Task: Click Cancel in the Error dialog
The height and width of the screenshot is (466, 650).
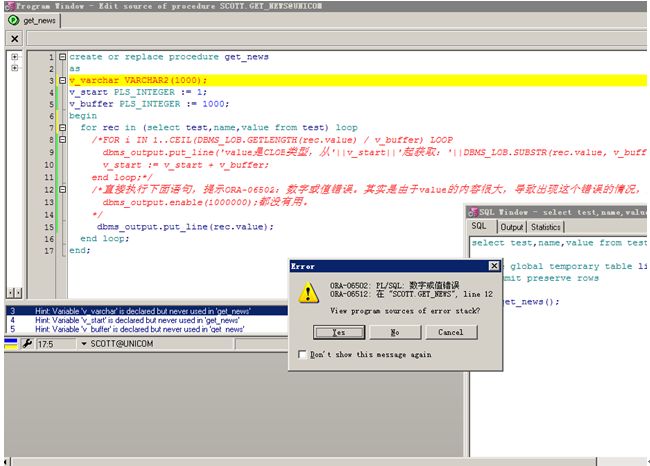Action: click(451, 332)
